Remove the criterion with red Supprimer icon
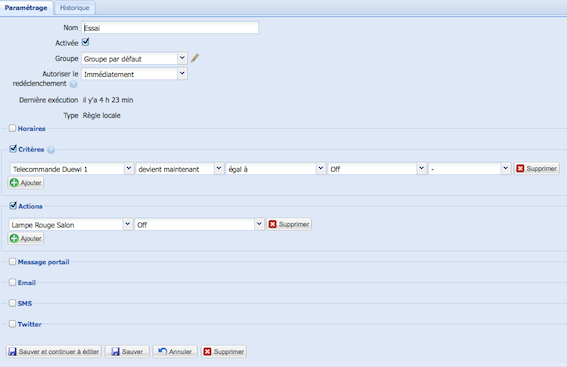The width and height of the screenshot is (567, 367). click(536, 168)
